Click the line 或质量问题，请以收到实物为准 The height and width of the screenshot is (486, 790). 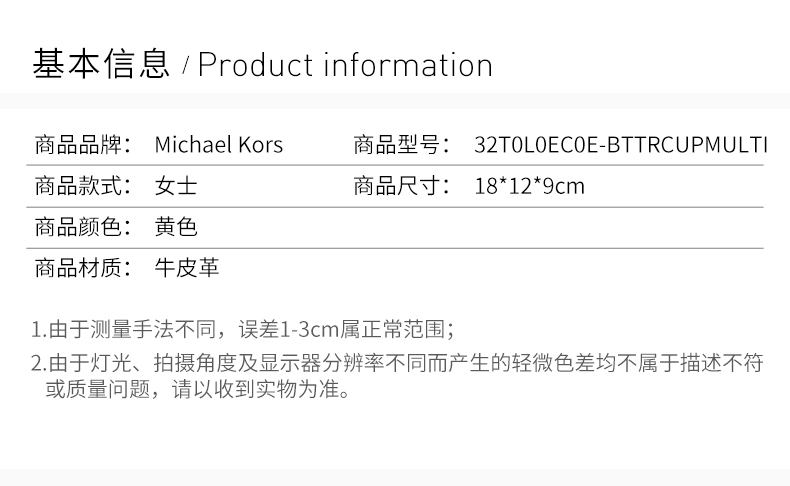pos(198,389)
